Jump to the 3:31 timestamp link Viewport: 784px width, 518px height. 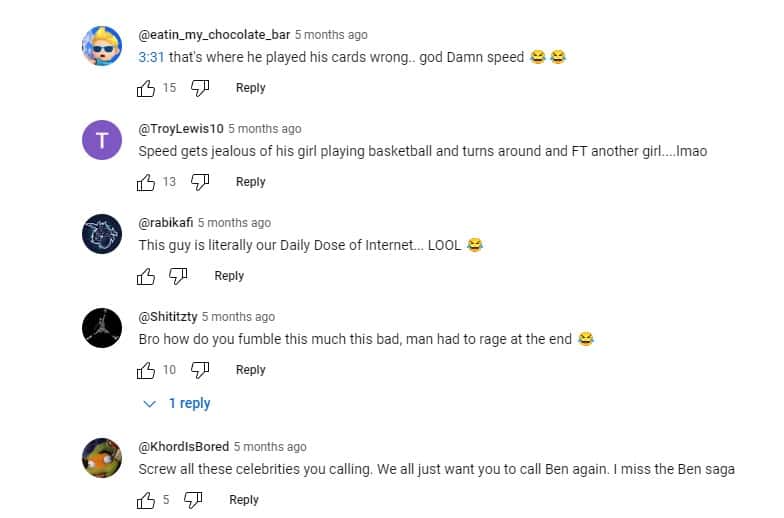(151, 57)
